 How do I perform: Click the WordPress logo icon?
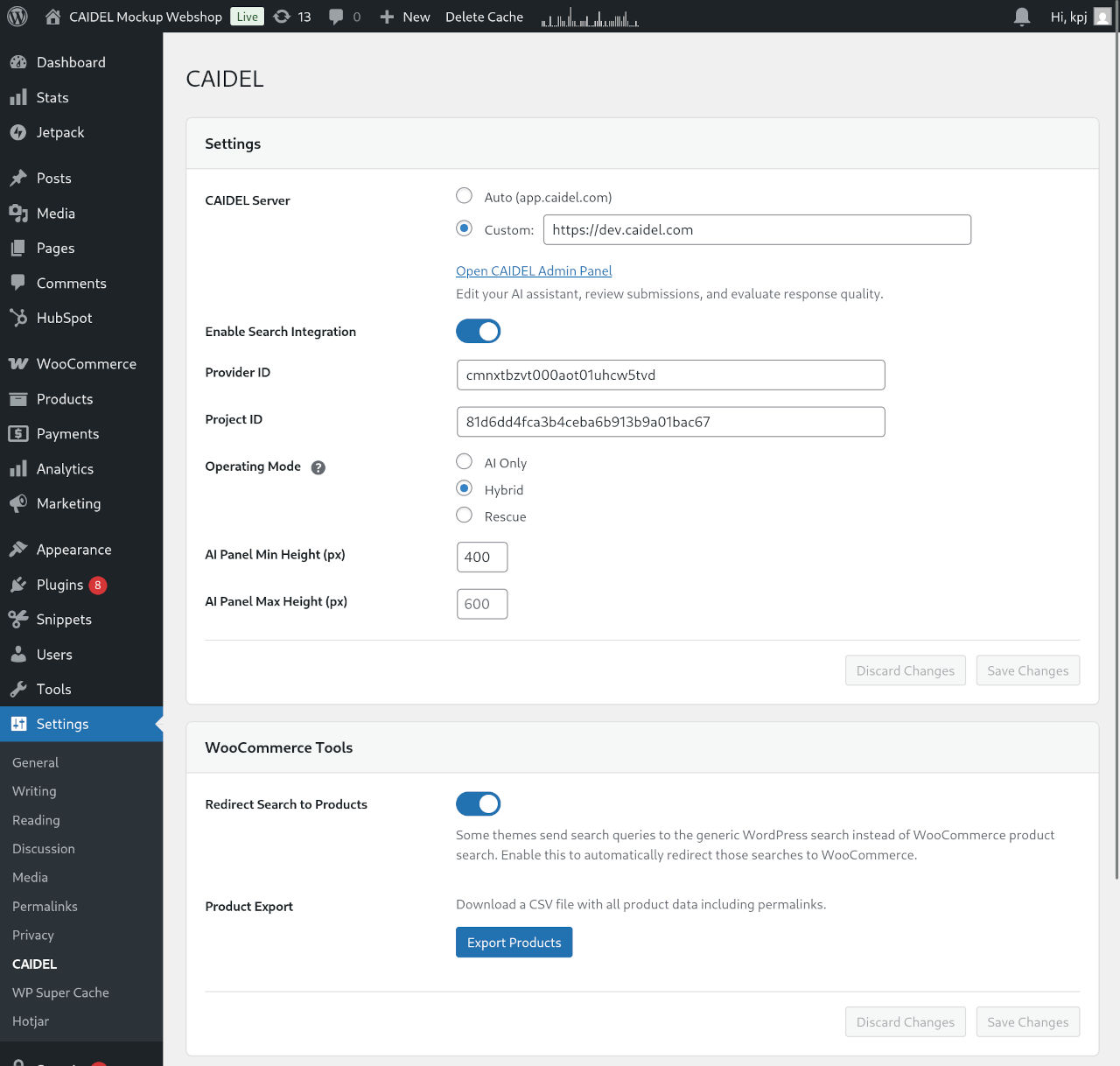[17, 17]
